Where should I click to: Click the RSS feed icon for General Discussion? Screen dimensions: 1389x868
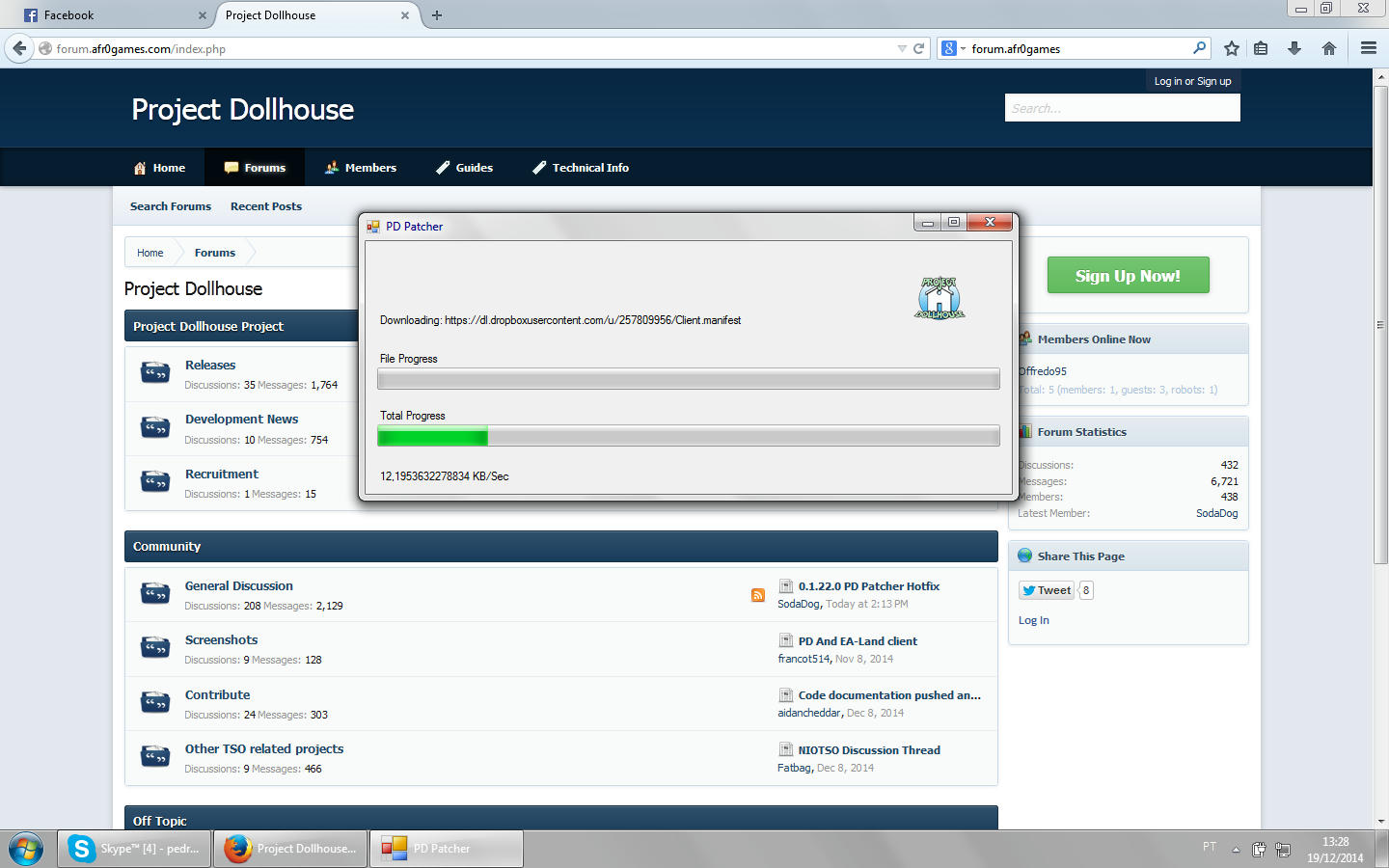758,595
